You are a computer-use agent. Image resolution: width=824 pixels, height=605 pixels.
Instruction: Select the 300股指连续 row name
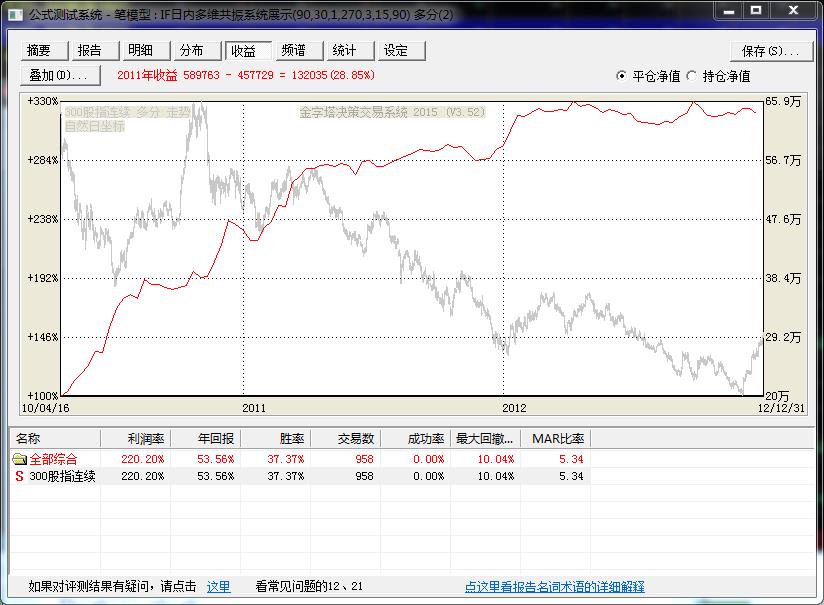pyautogui.click(x=62, y=476)
